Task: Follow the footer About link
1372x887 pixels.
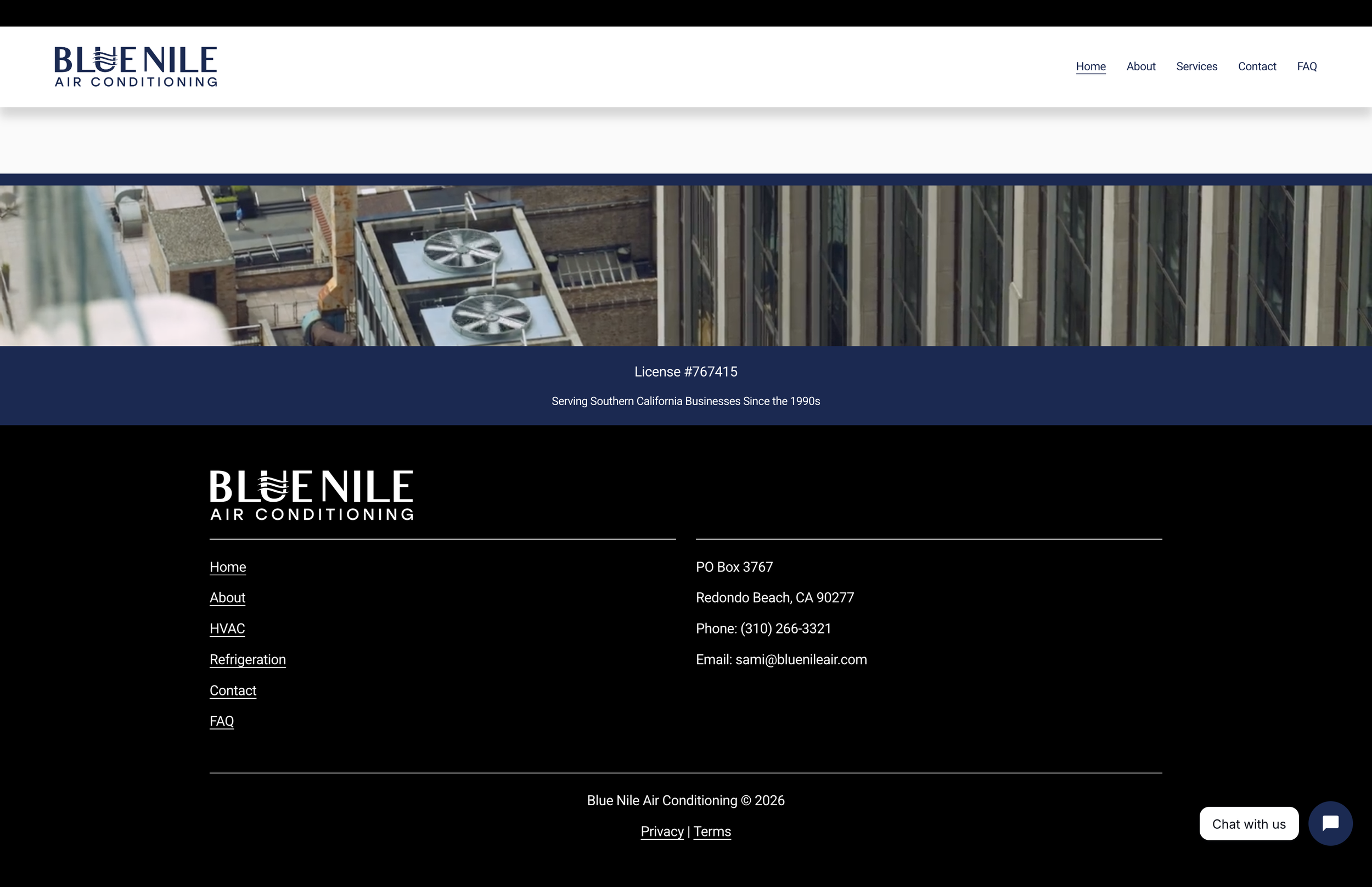Action: coord(227,598)
